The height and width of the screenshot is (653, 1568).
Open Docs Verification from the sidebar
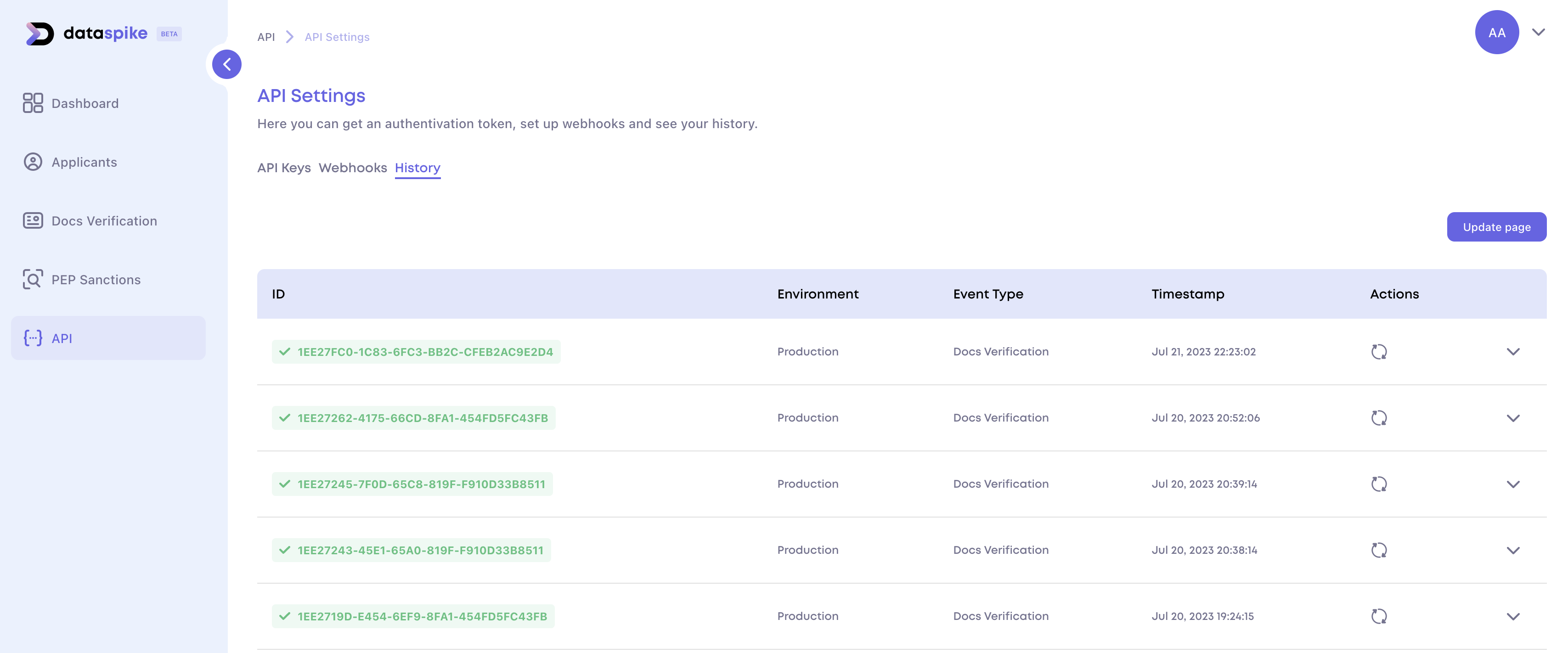click(108, 220)
